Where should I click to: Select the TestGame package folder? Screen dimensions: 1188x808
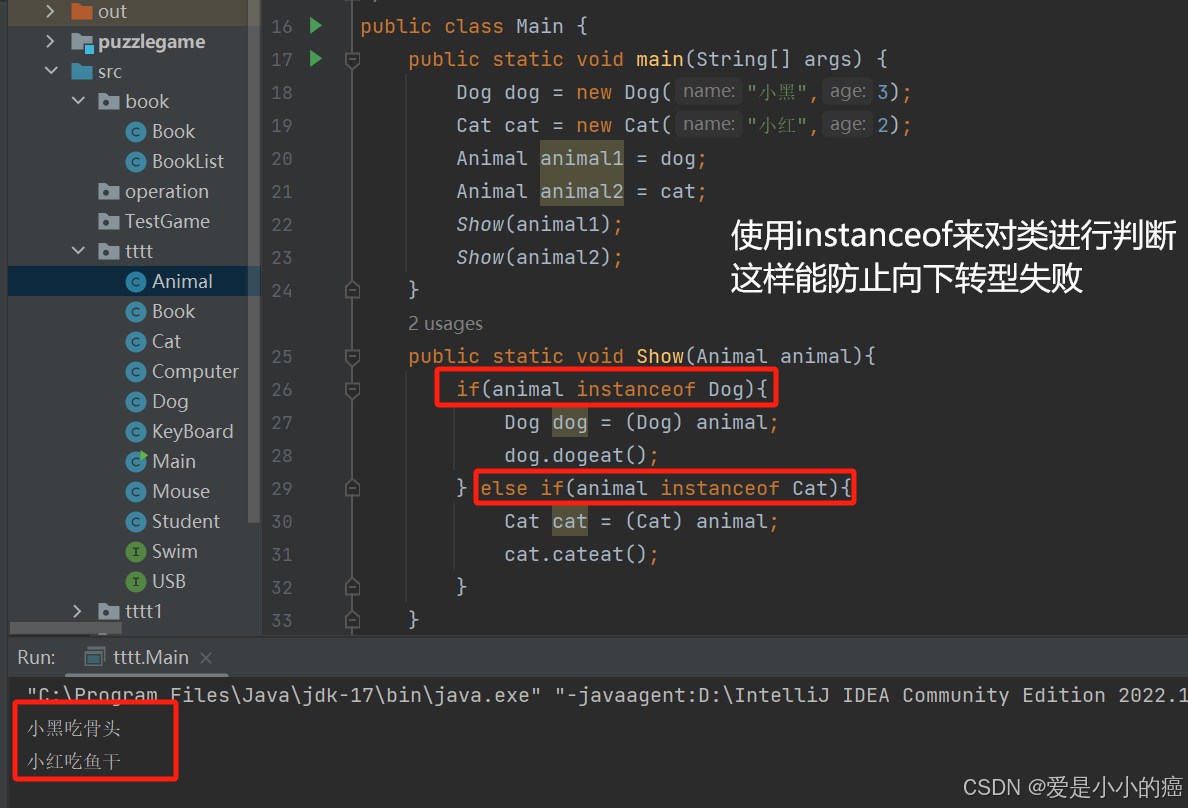coord(167,221)
